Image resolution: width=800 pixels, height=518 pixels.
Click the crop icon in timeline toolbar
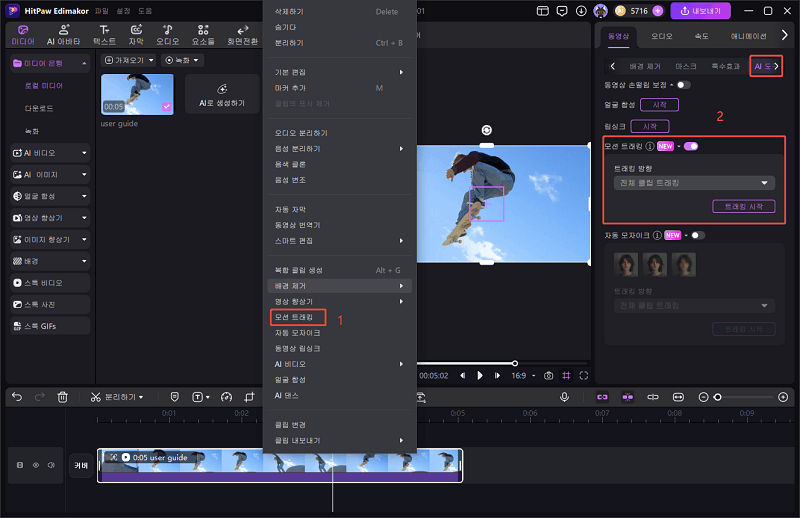(249, 397)
